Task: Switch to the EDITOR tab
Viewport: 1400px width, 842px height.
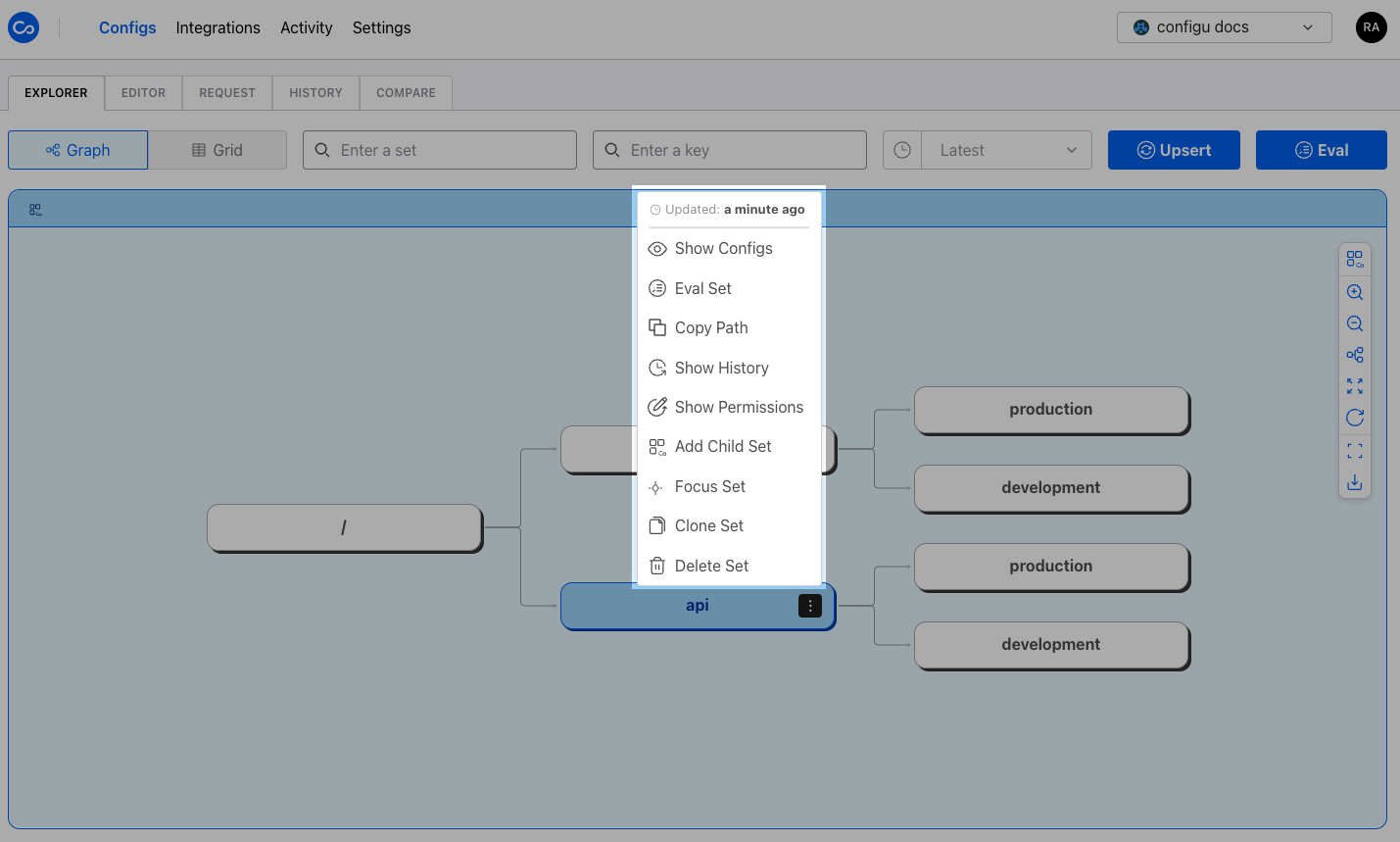Action: 143,93
